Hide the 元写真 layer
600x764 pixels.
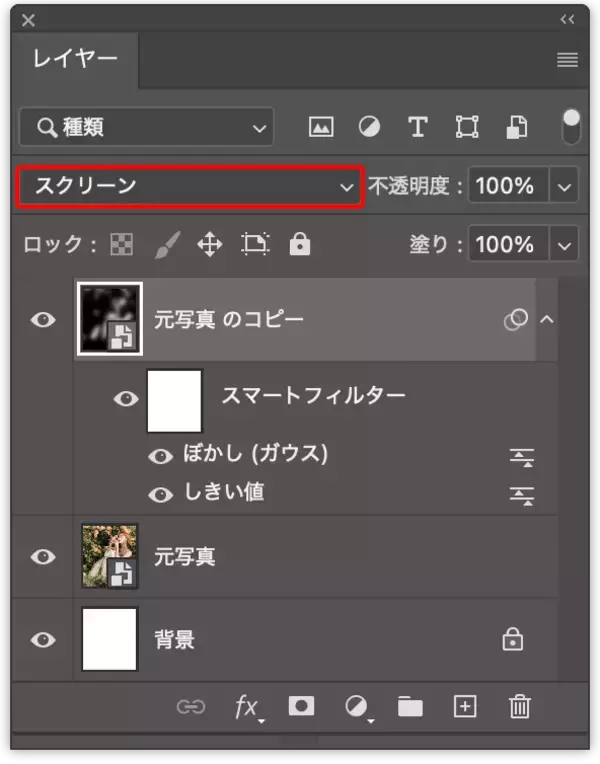43,556
